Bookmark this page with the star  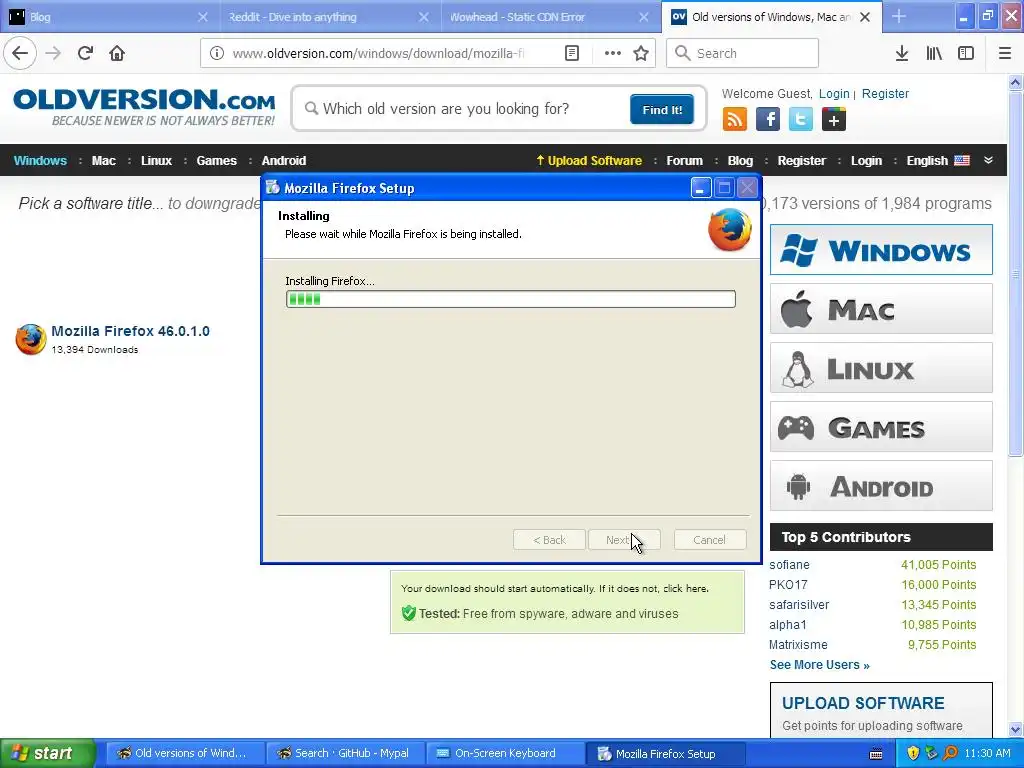coord(641,53)
